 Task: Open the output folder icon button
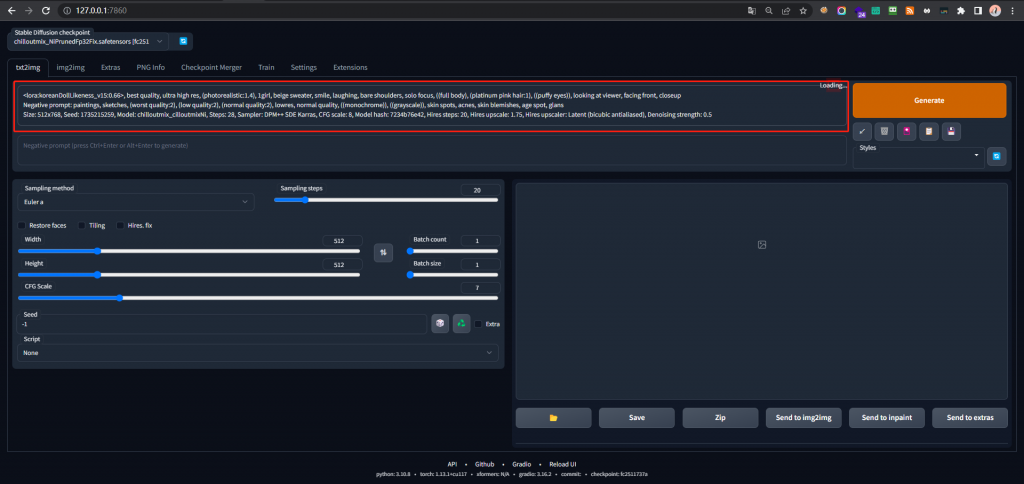553,417
